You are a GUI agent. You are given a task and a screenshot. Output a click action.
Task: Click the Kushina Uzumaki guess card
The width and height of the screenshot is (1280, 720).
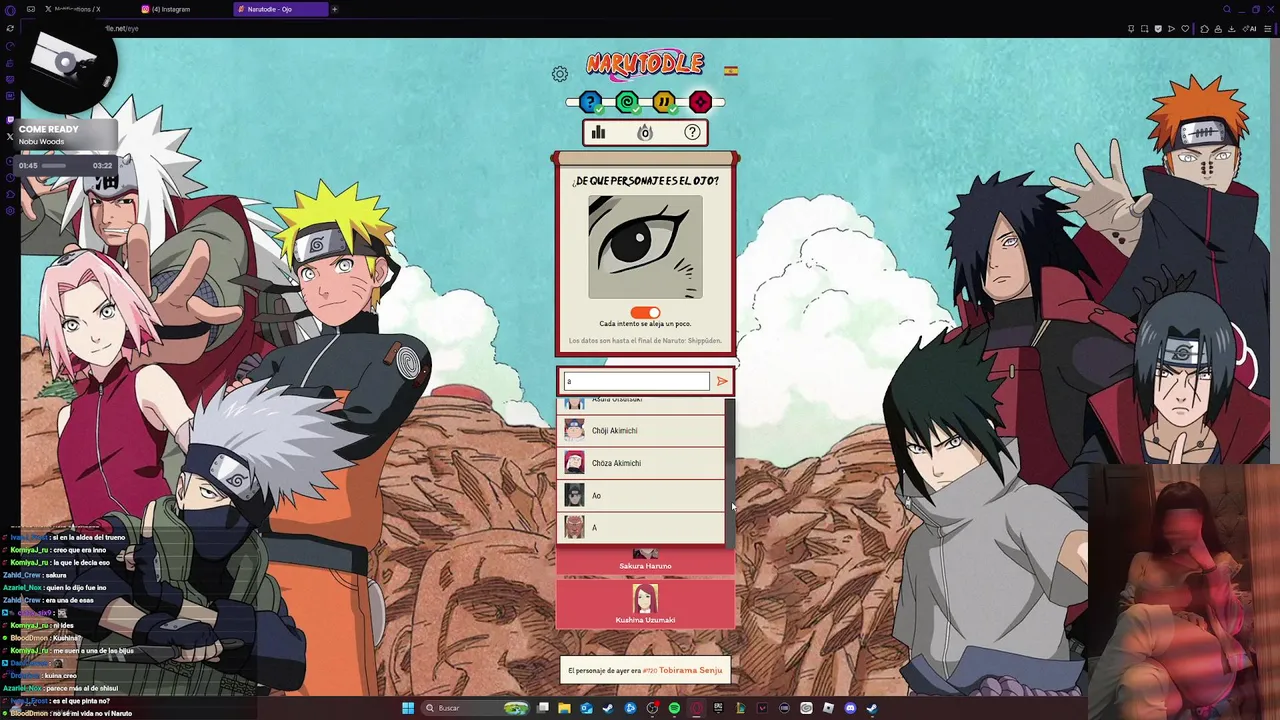click(645, 604)
